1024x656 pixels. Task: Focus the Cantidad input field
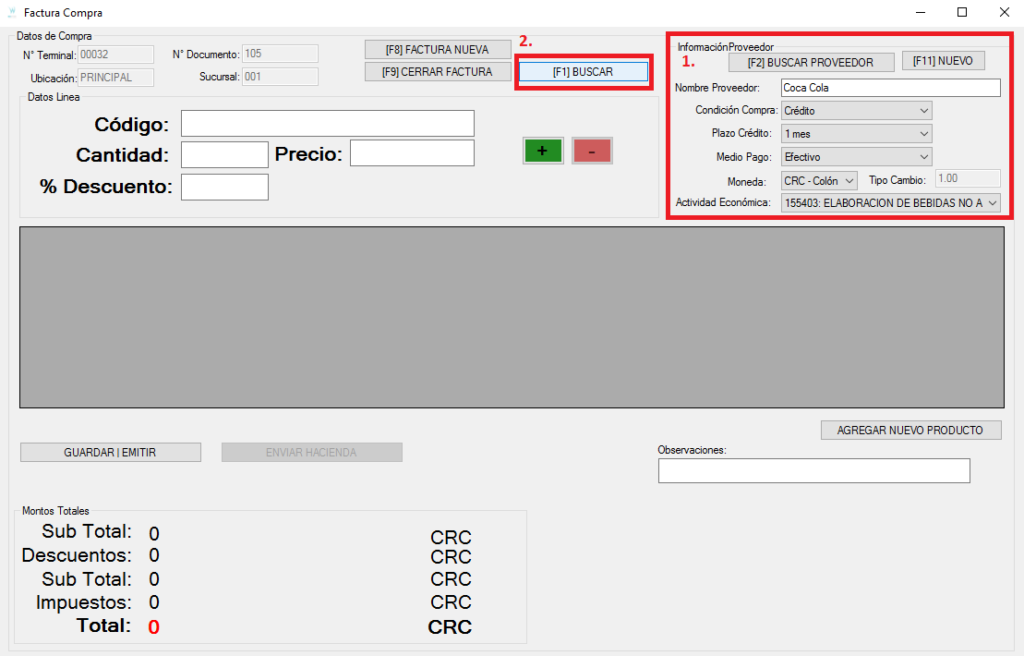pos(224,155)
